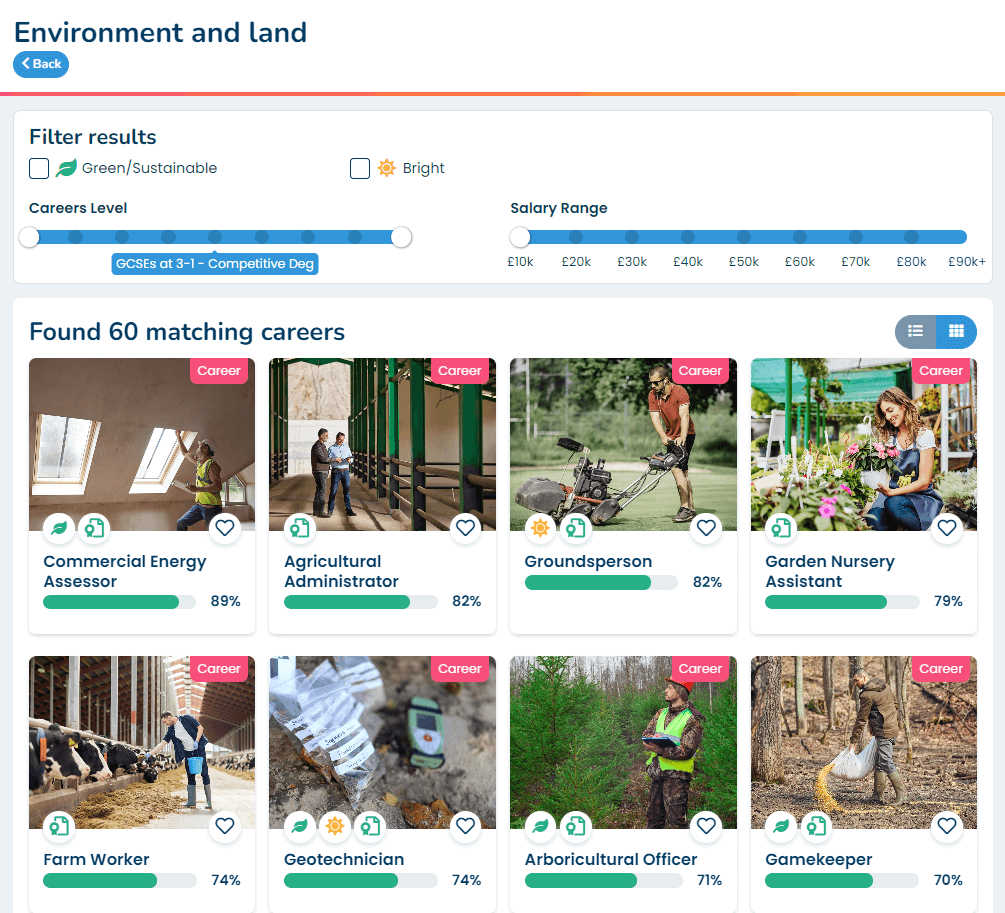Click the Farm Worker cattle barn photo
Screen dimensions: 1005x913
[x=142, y=742]
